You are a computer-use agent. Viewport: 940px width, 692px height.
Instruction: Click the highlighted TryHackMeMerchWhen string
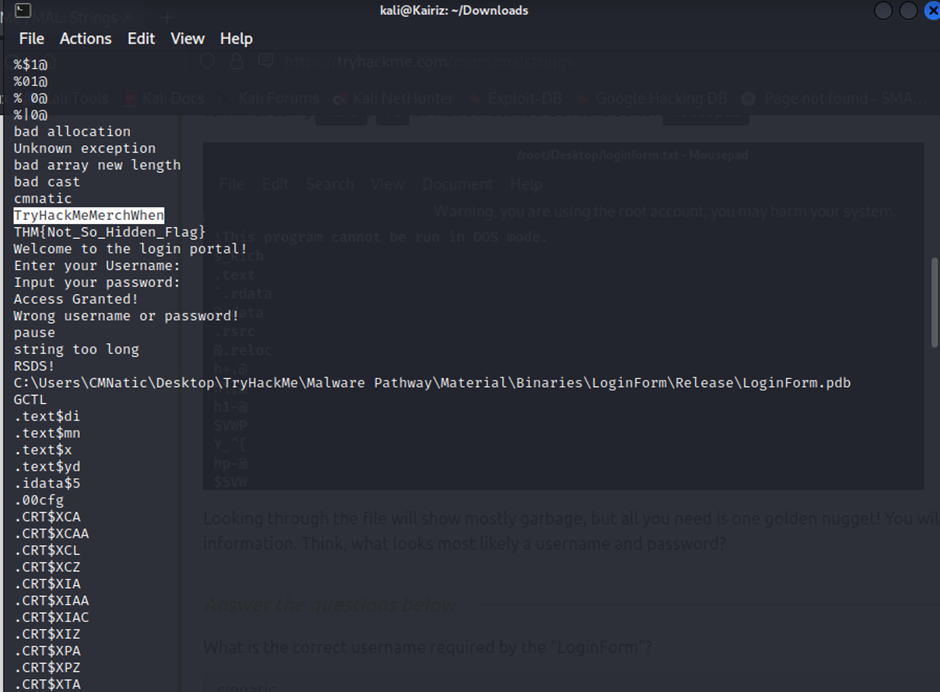pos(88,215)
